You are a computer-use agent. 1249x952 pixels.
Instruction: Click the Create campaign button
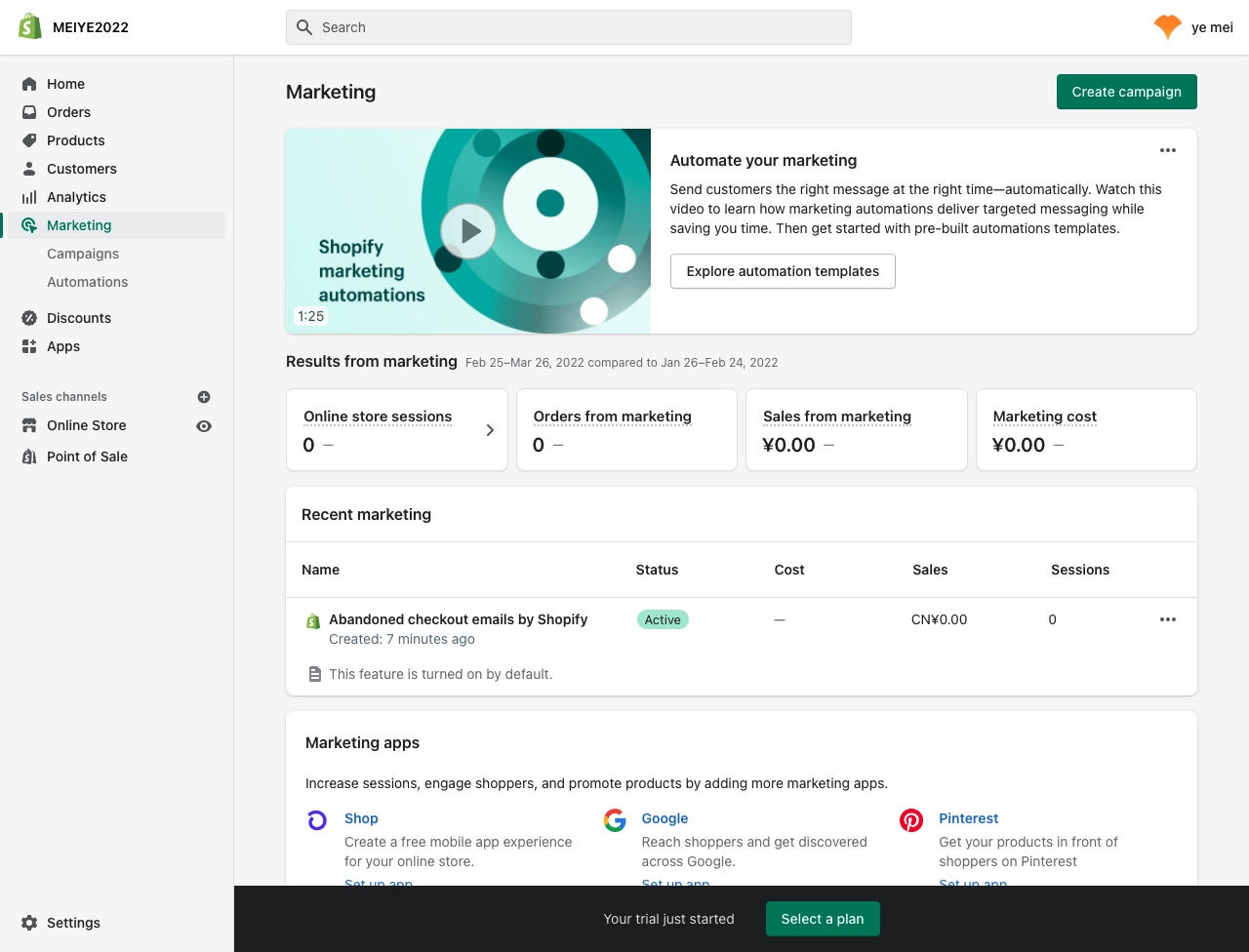tap(1126, 92)
